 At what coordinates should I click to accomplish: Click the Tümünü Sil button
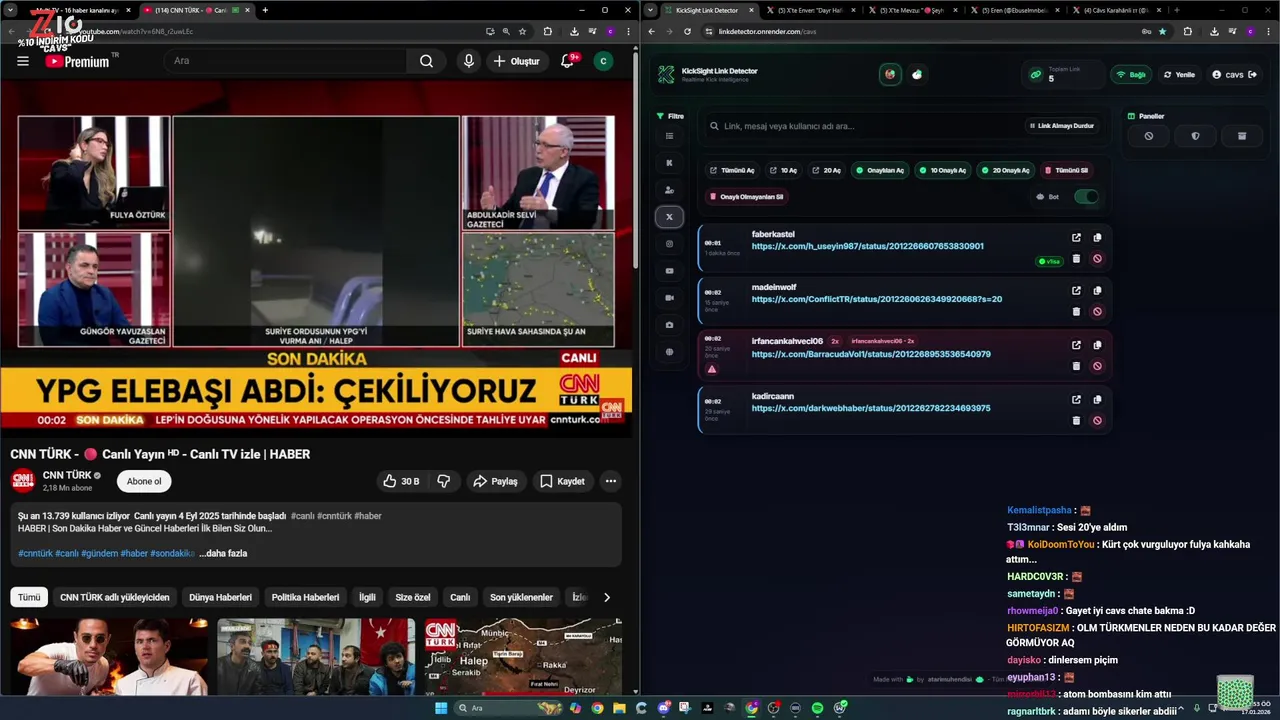coord(1066,170)
